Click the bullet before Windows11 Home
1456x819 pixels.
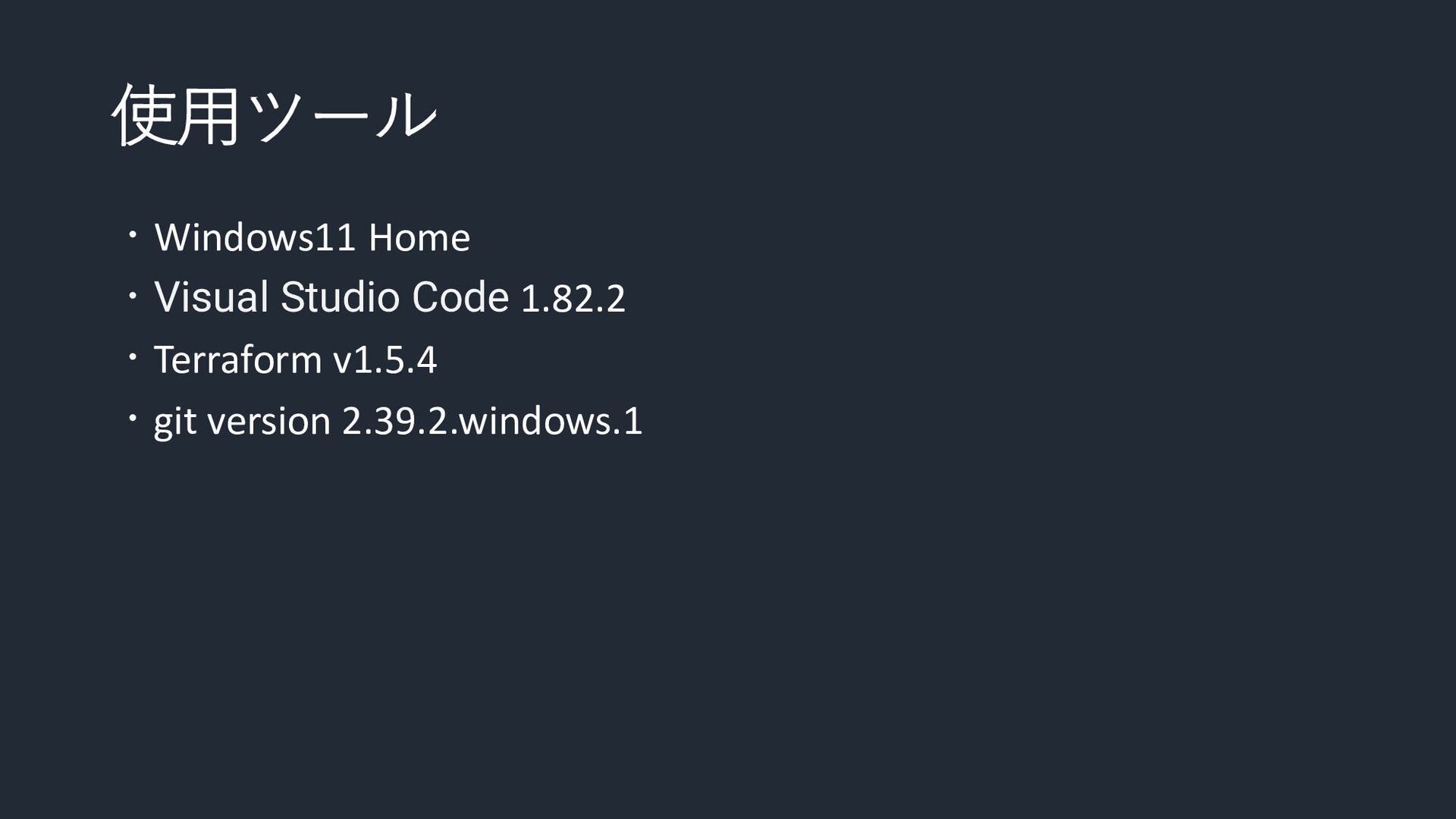coord(132,237)
